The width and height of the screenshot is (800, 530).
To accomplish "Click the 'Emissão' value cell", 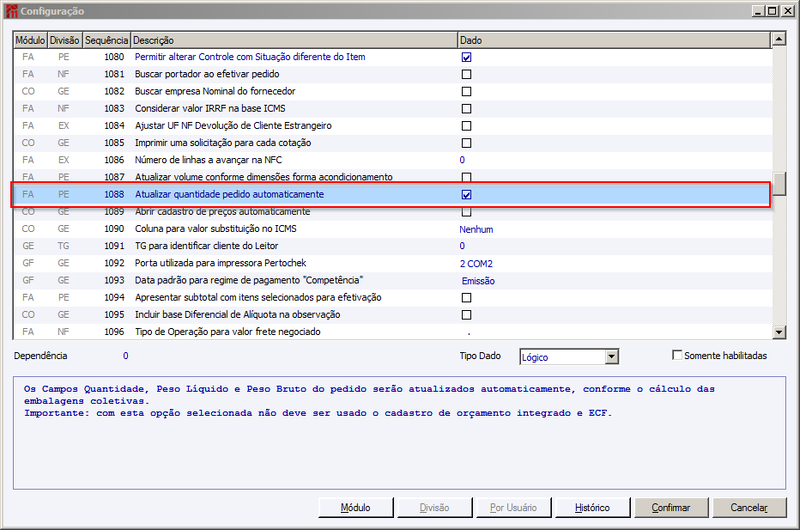I will point(478,281).
